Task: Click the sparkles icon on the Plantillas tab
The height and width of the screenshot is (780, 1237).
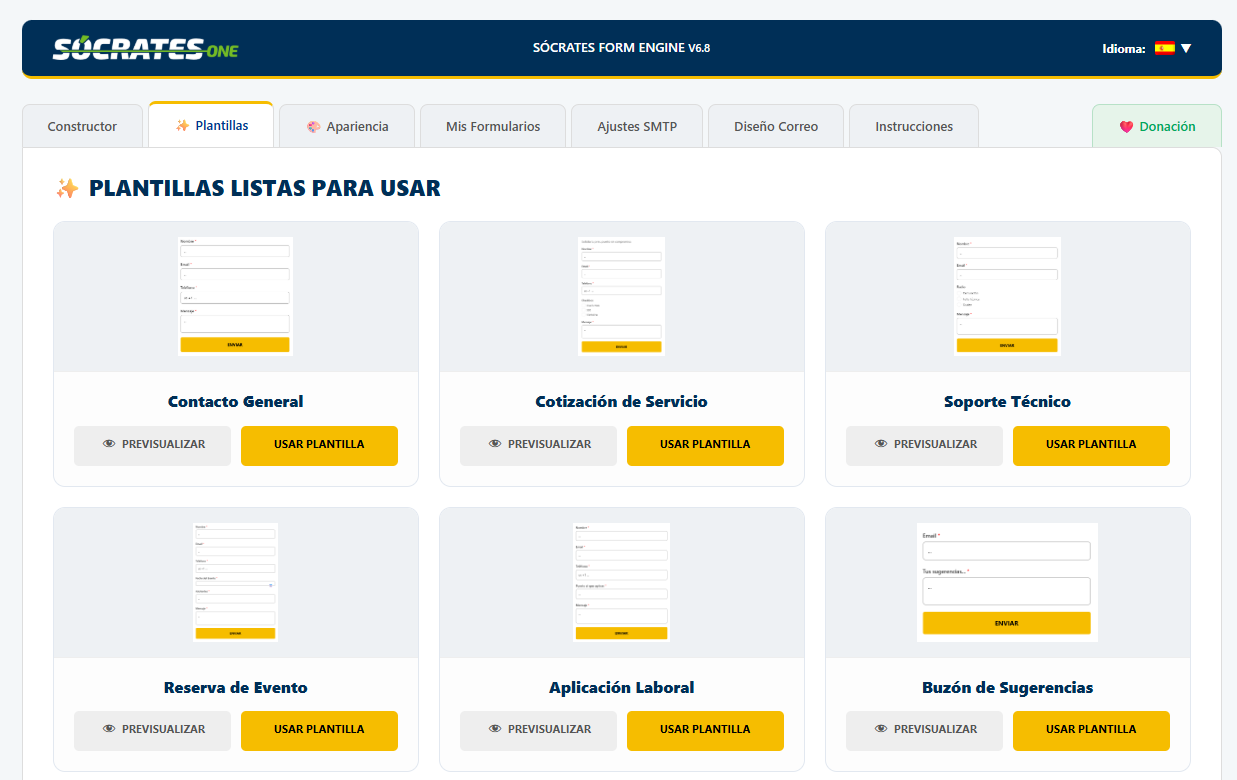Action: pyautogui.click(x=182, y=125)
